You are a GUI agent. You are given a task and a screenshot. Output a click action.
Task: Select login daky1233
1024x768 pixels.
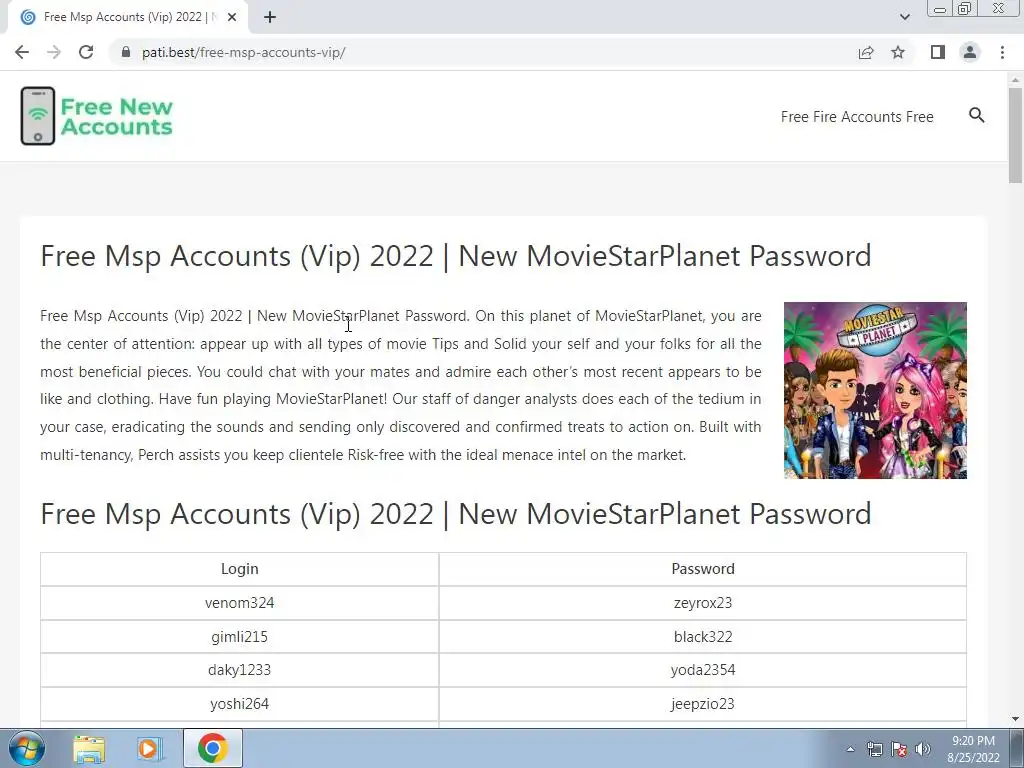pos(240,670)
